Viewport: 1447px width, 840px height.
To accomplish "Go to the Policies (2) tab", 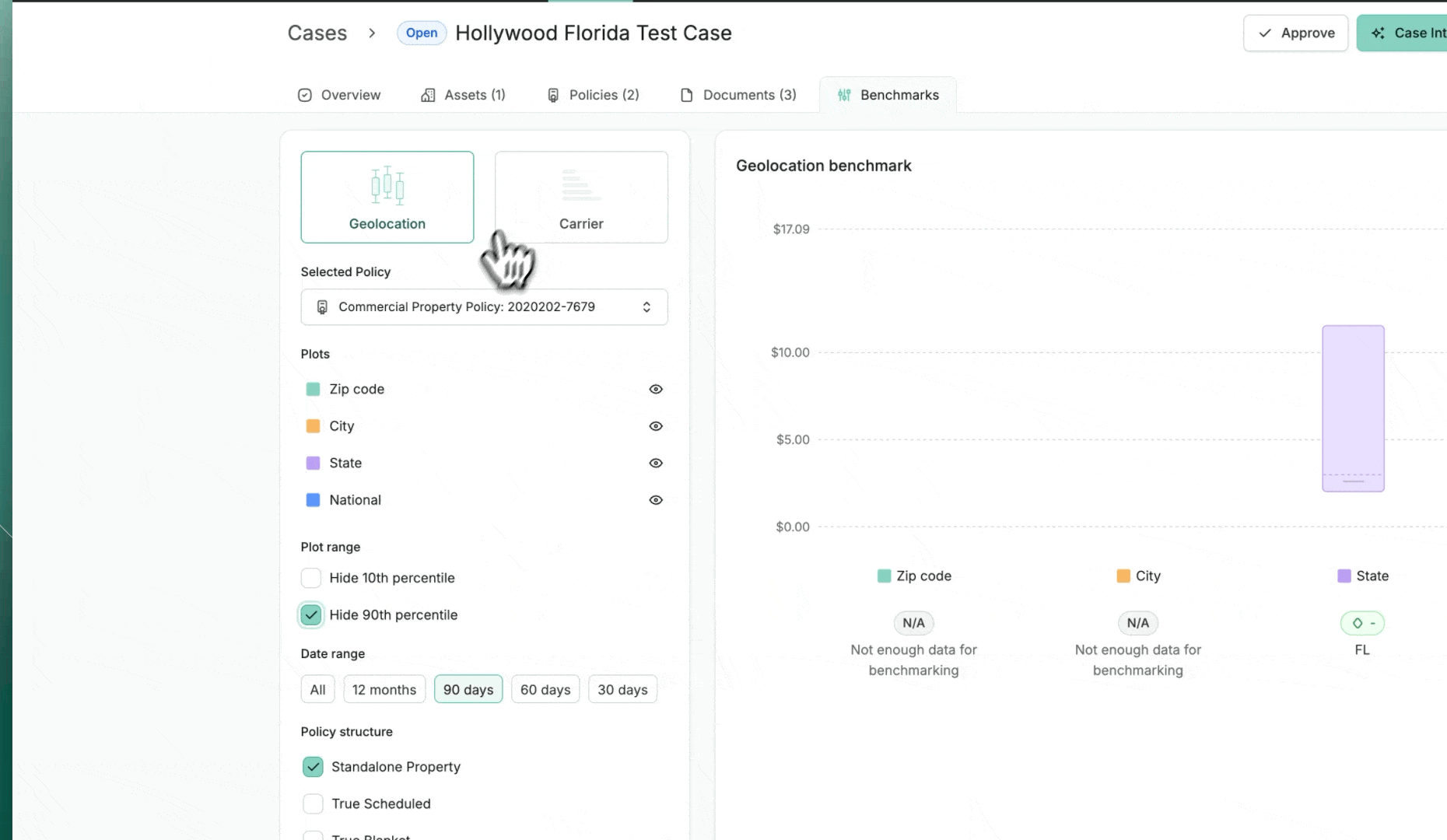I will coord(593,95).
